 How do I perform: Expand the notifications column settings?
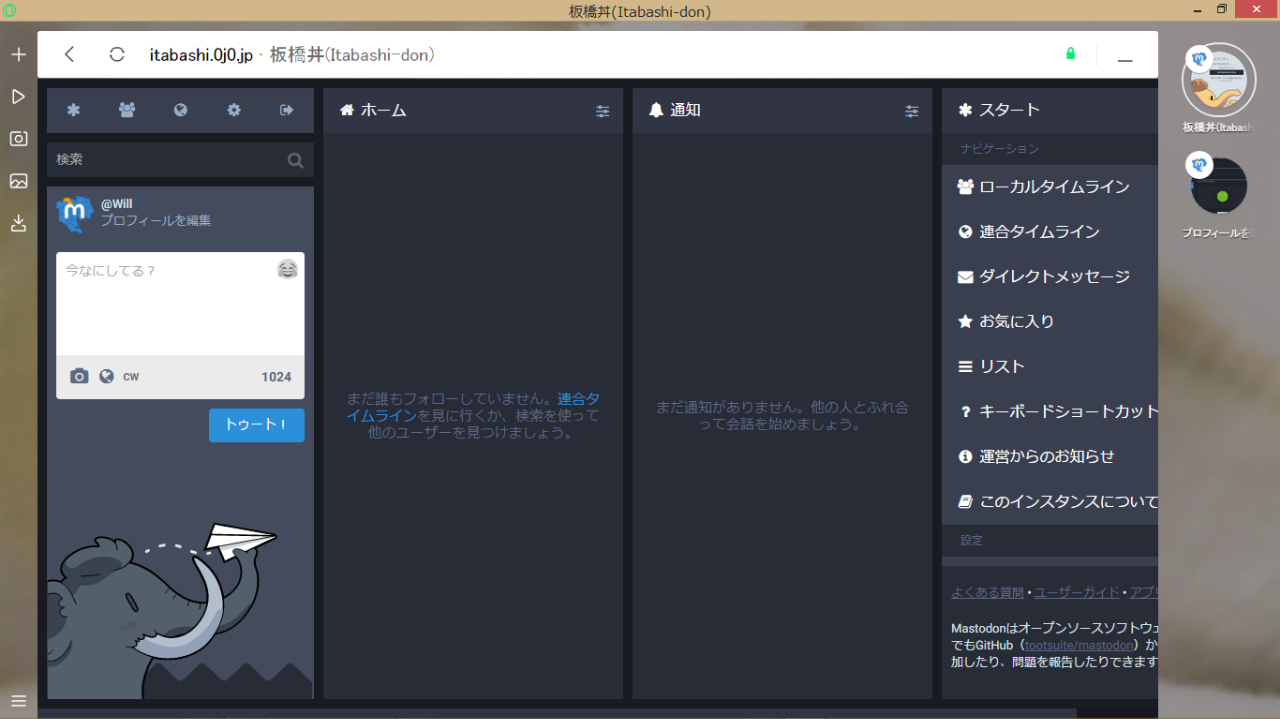(x=911, y=111)
